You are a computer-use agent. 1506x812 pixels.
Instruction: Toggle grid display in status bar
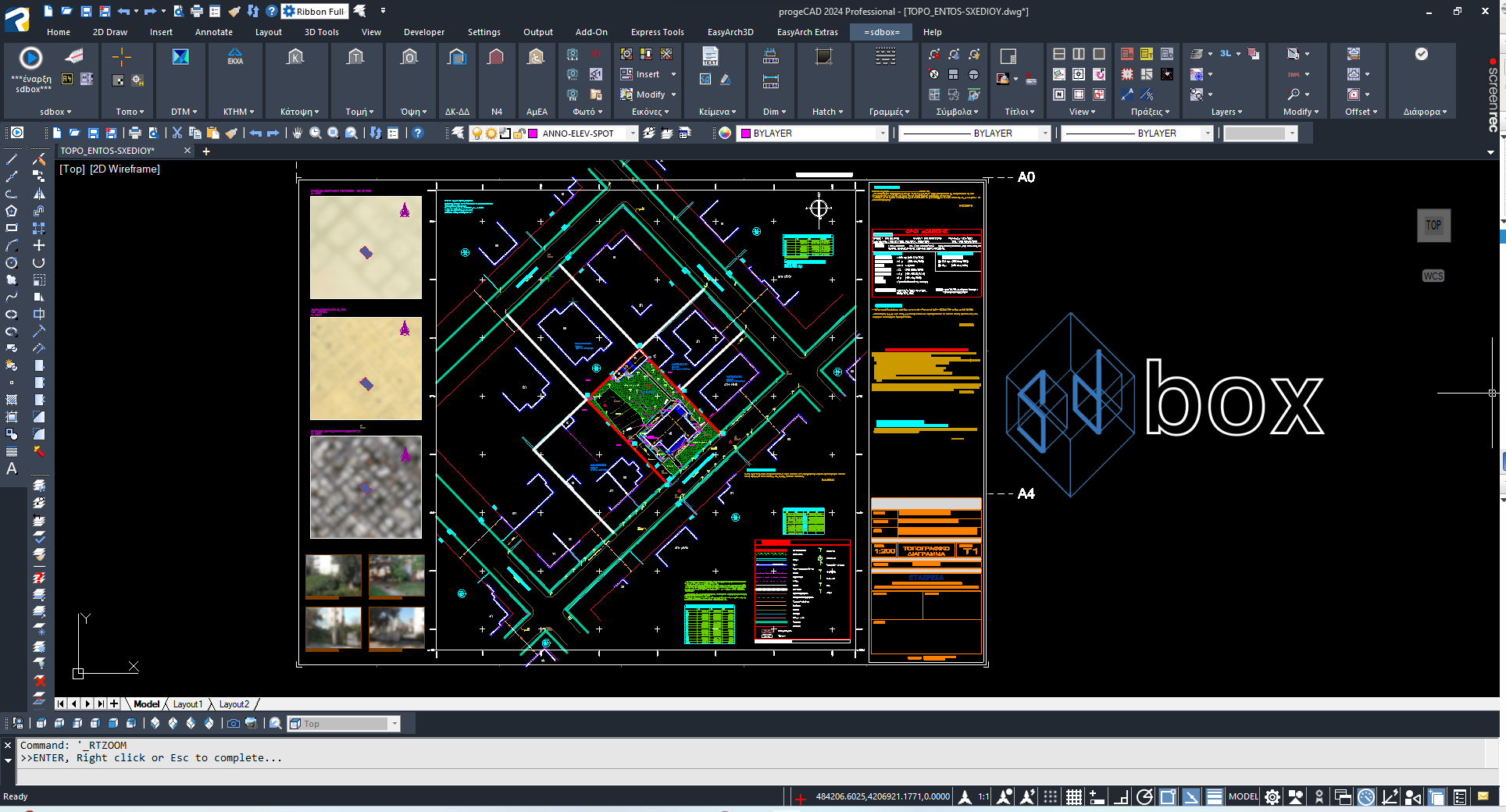(x=1074, y=796)
